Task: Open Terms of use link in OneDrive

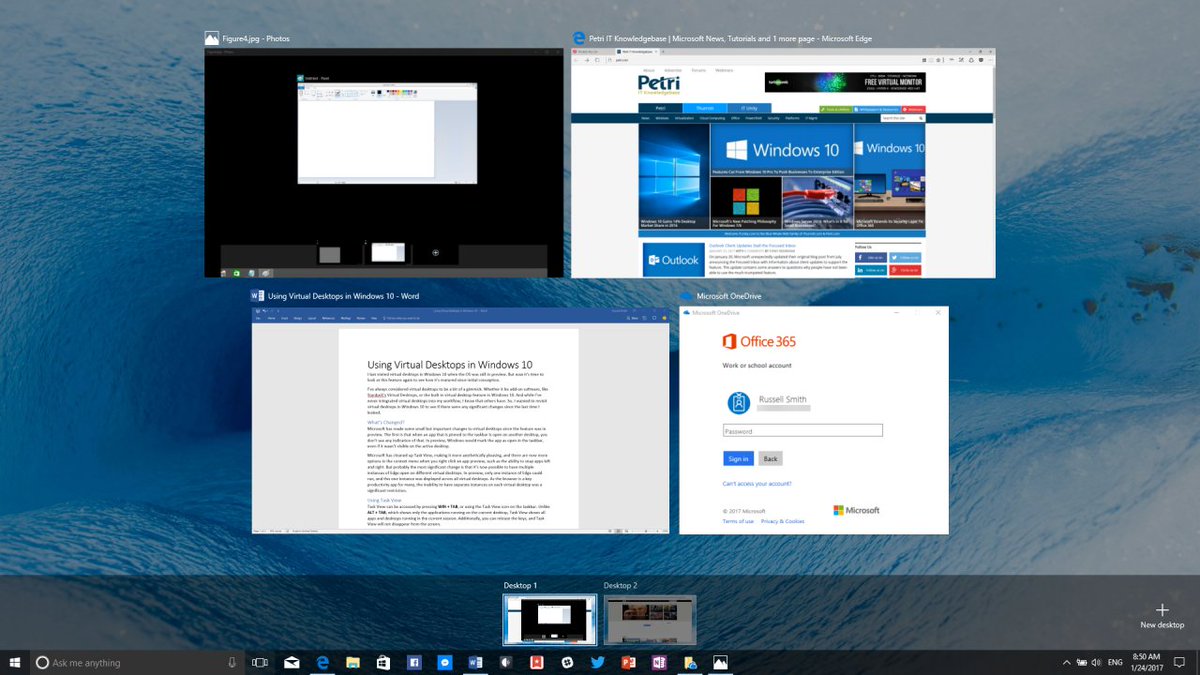Action: (x=738, y=521)
